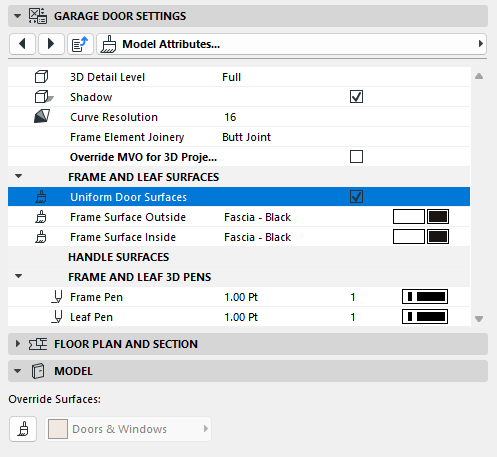Click the Leaf Pen color swatch

tap(425, 317)
